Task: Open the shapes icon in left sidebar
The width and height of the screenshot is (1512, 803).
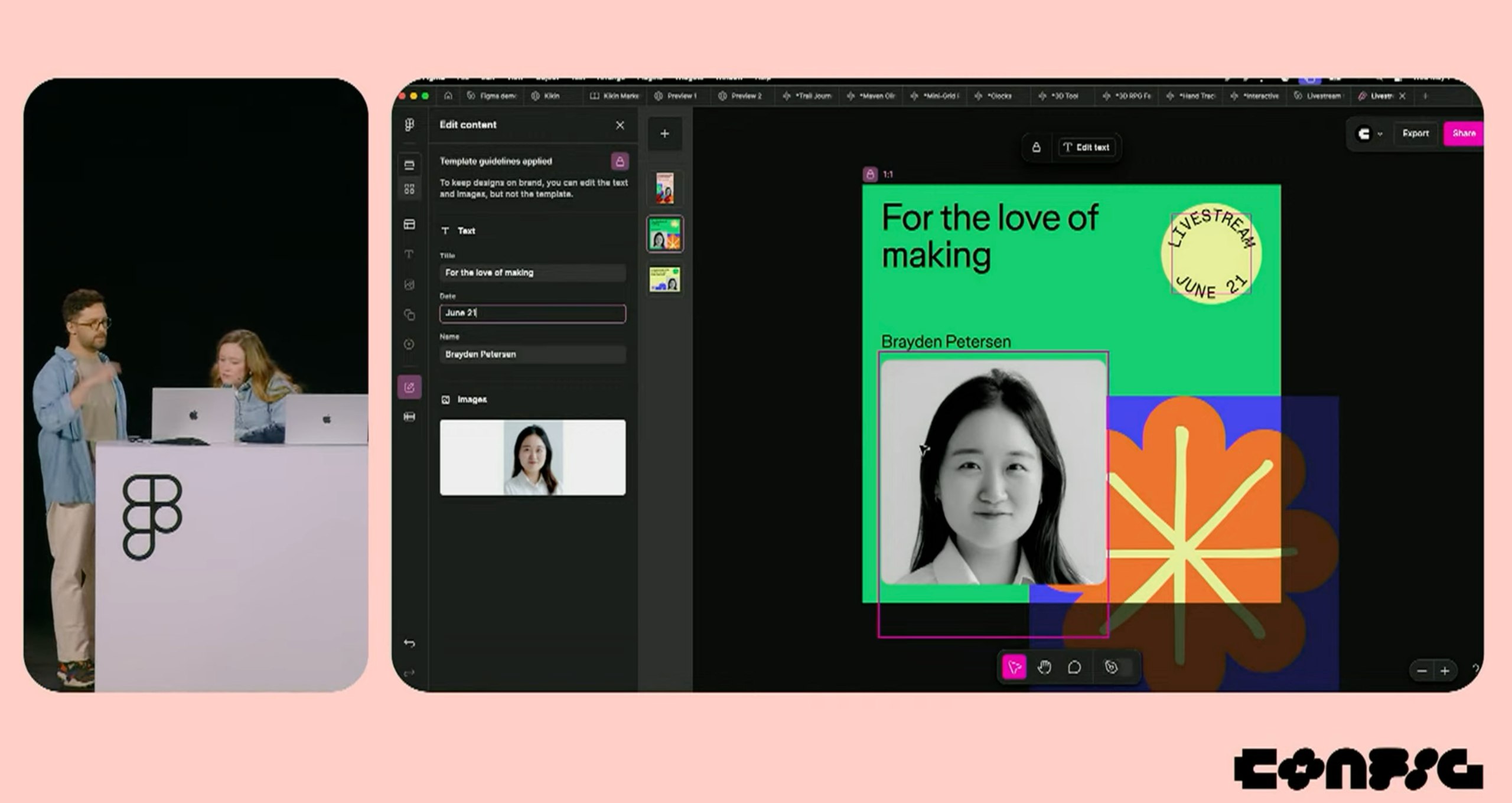Action: click(x=409, y=315)
